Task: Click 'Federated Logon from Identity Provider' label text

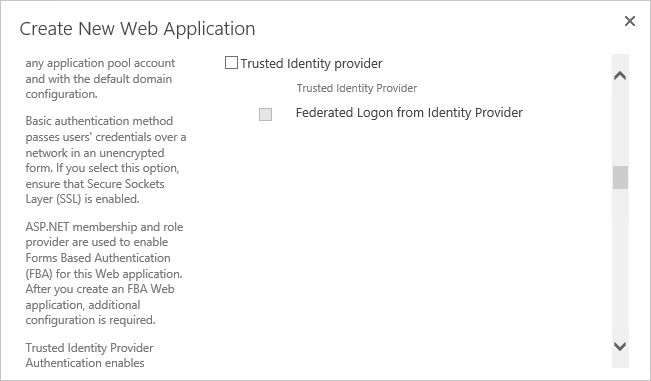Action: tap(409, 112)
